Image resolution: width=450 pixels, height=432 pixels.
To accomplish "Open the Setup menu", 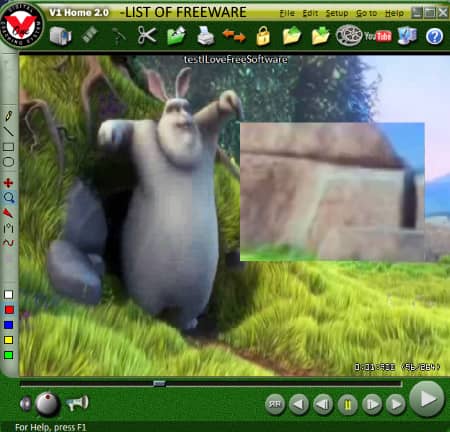I will point(337,13).
